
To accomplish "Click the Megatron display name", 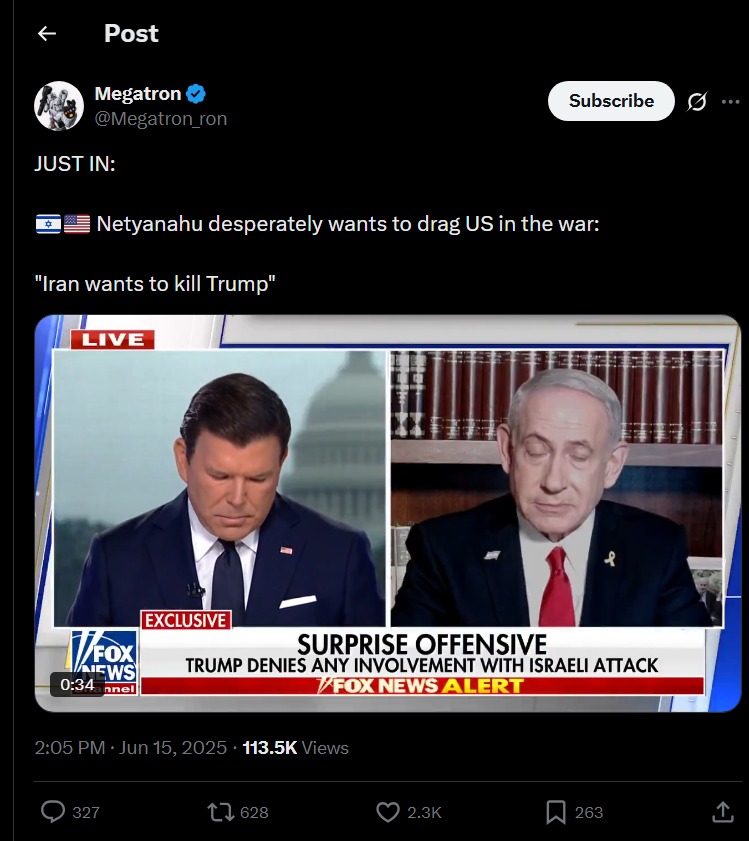I will (x=138, y=94).
